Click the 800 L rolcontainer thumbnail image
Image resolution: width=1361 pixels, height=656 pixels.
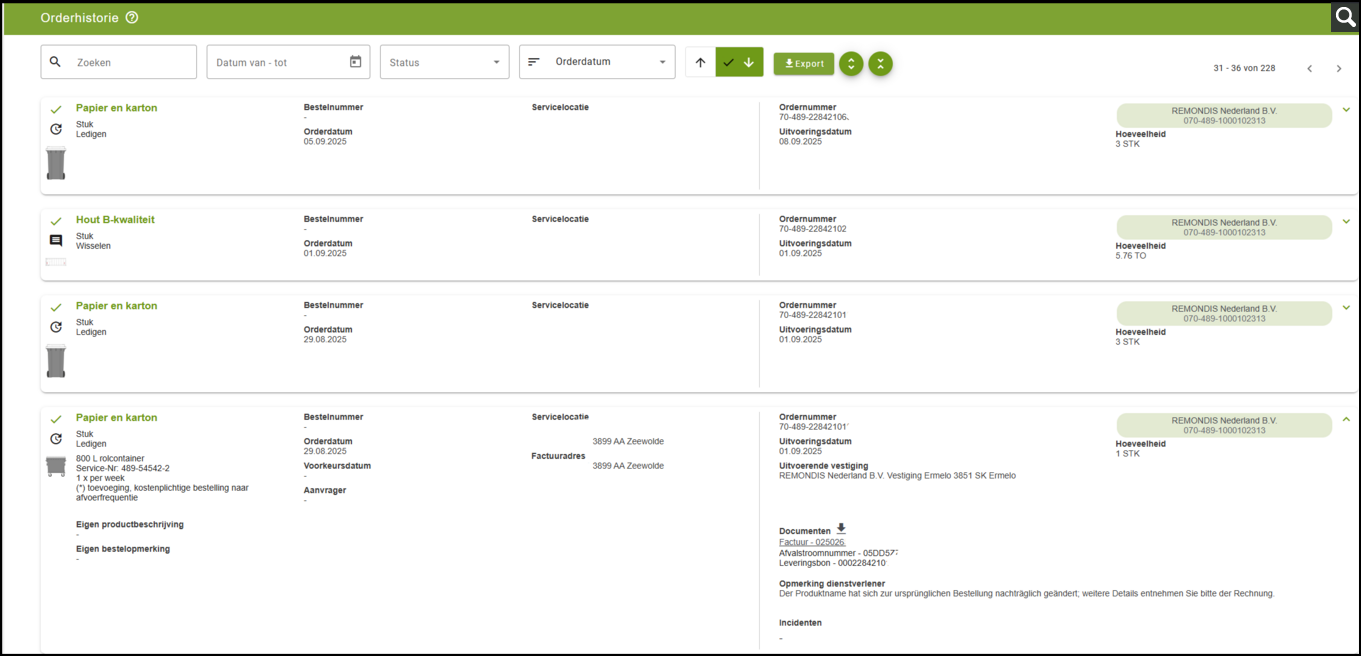click(x=56, y=466)
